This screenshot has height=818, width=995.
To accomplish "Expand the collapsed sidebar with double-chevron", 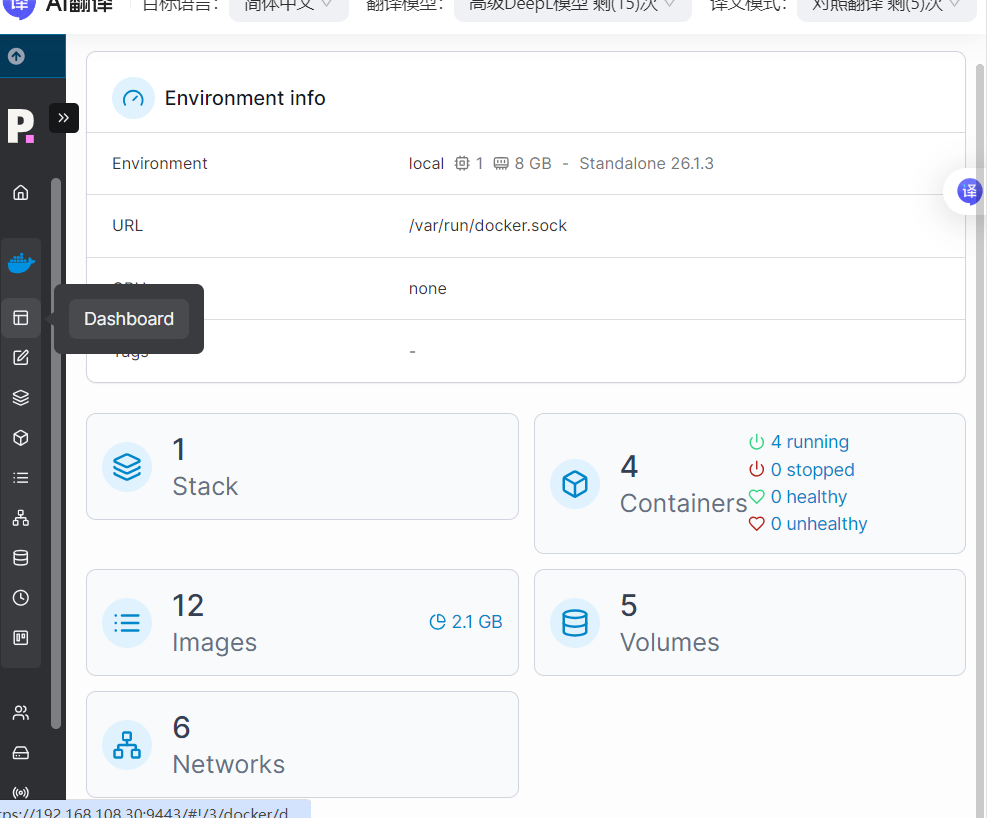I will pos(63,118).
